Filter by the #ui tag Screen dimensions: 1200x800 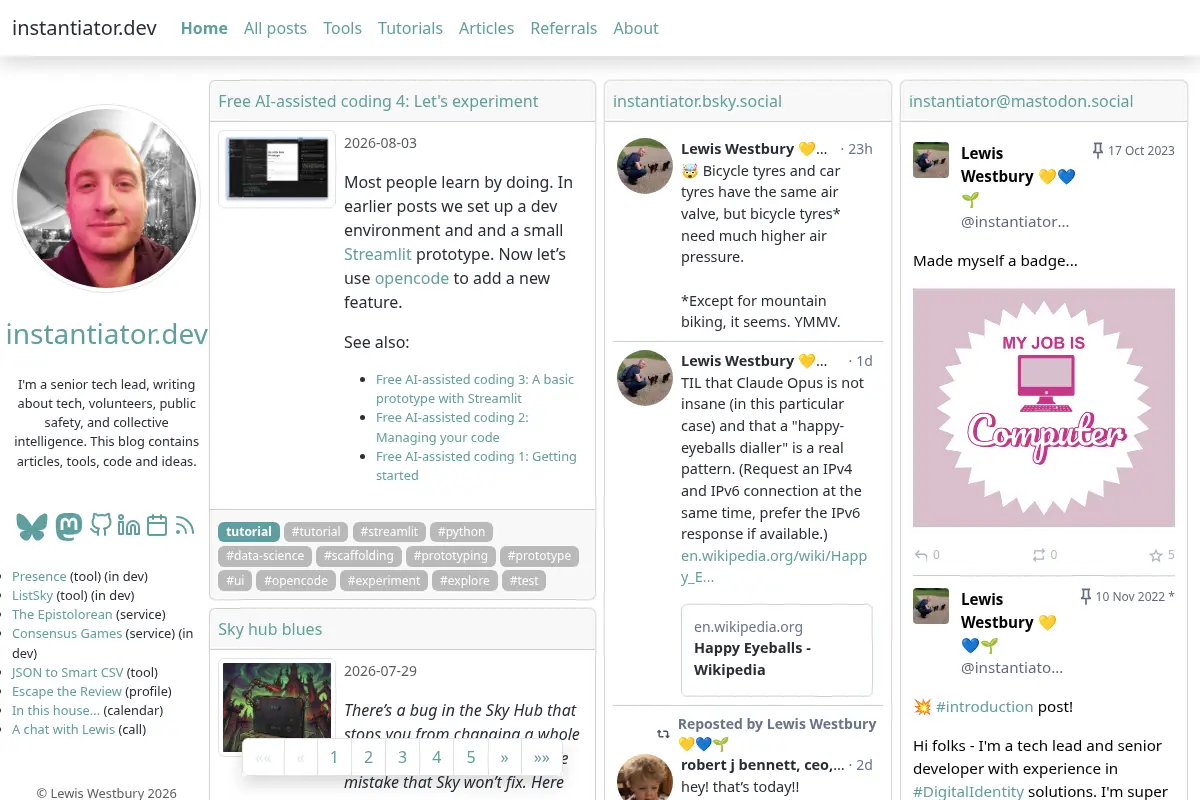click(x=235, y=580)
